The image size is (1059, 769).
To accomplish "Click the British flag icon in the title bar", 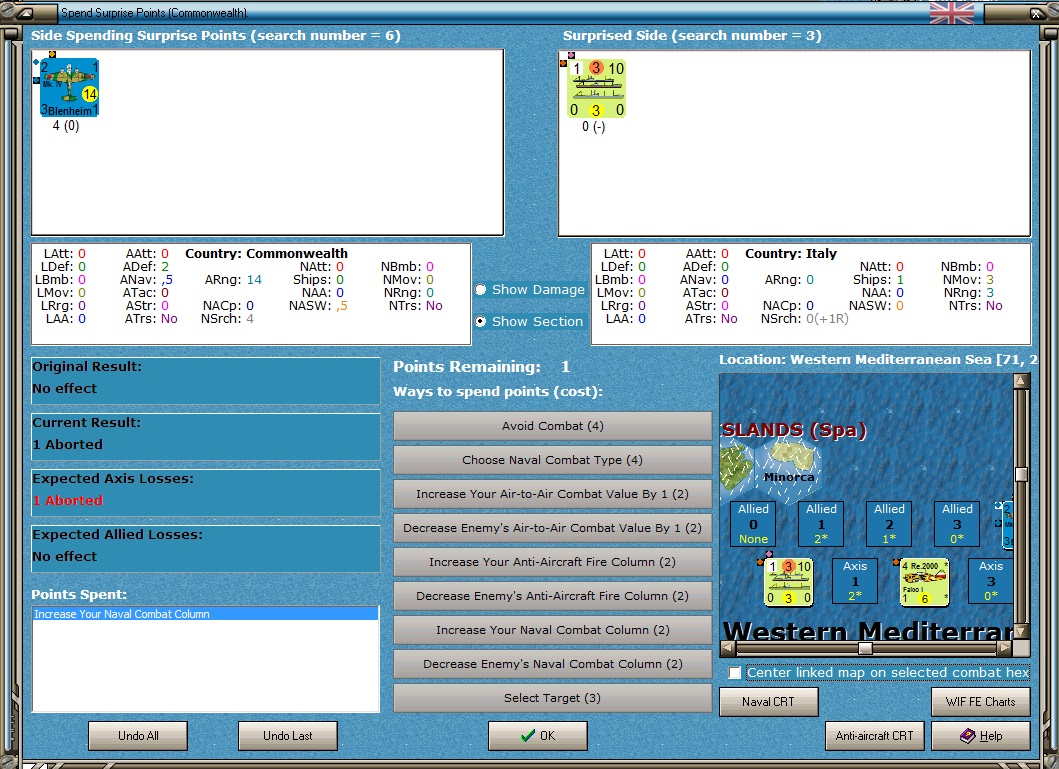I will tap(952, 12).
